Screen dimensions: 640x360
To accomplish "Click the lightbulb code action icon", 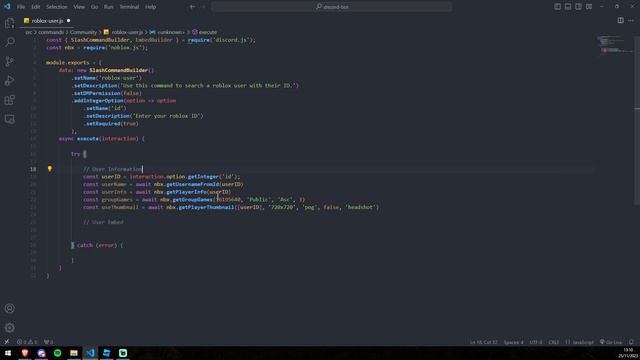I will [50, 169].
